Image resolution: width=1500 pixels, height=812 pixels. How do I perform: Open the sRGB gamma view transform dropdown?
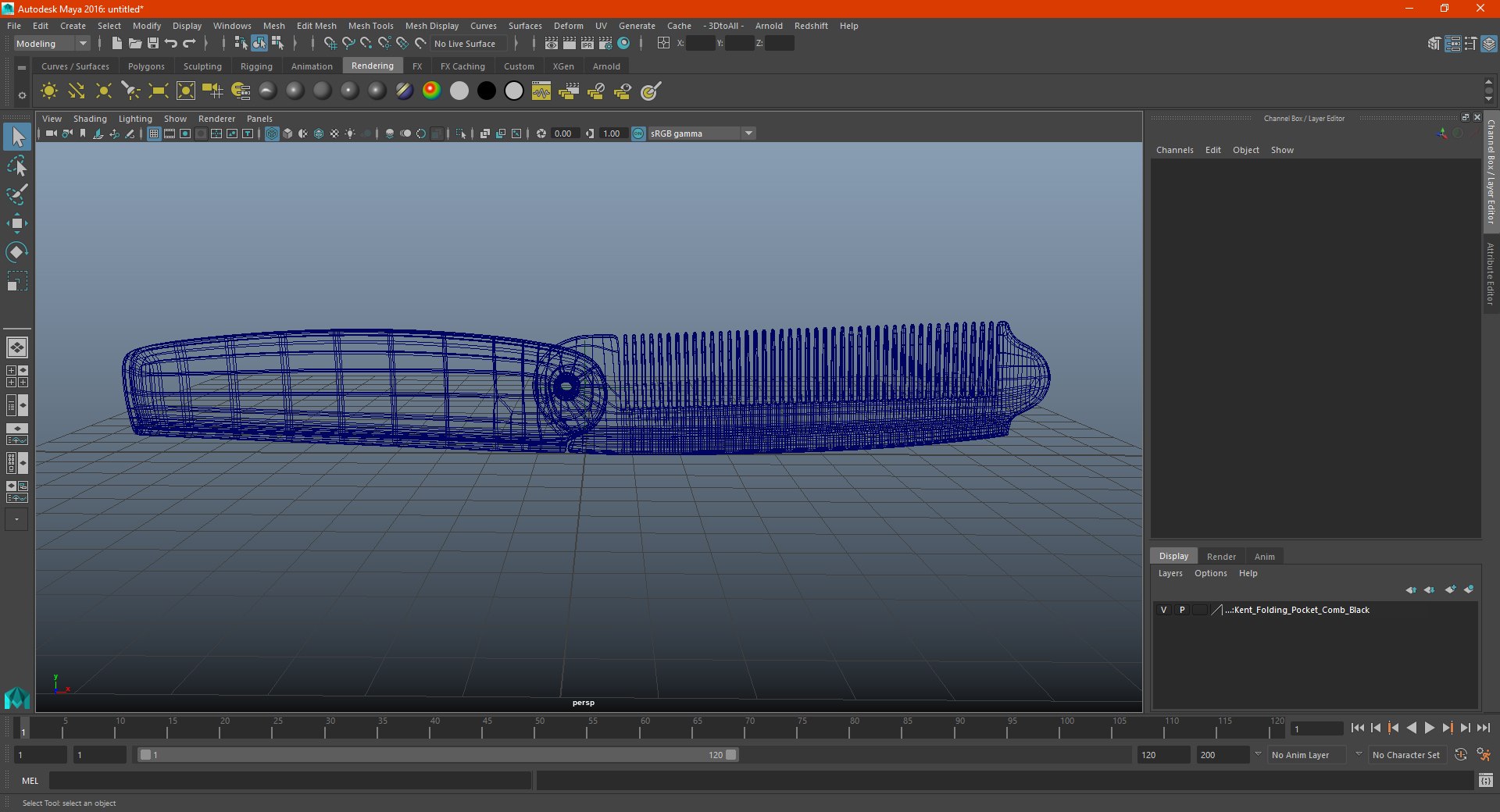point(748,134)
